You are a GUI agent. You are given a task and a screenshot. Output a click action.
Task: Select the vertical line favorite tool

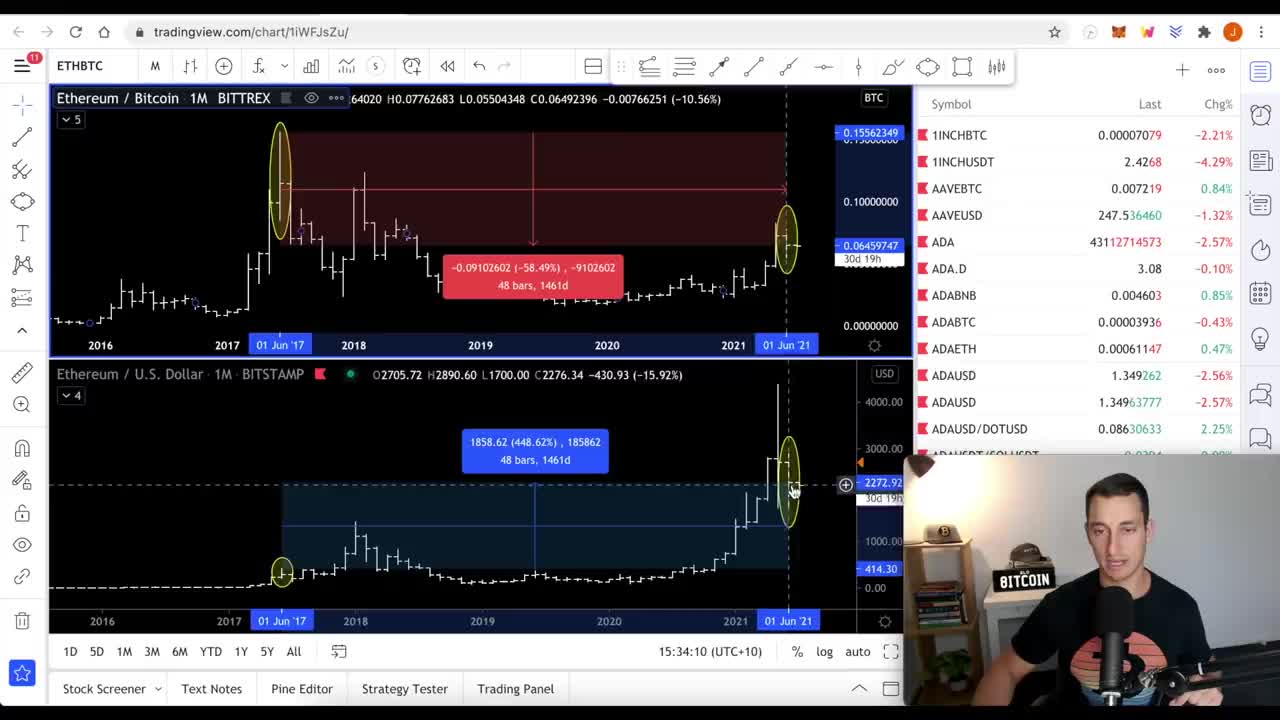click(x=858, y=67)
